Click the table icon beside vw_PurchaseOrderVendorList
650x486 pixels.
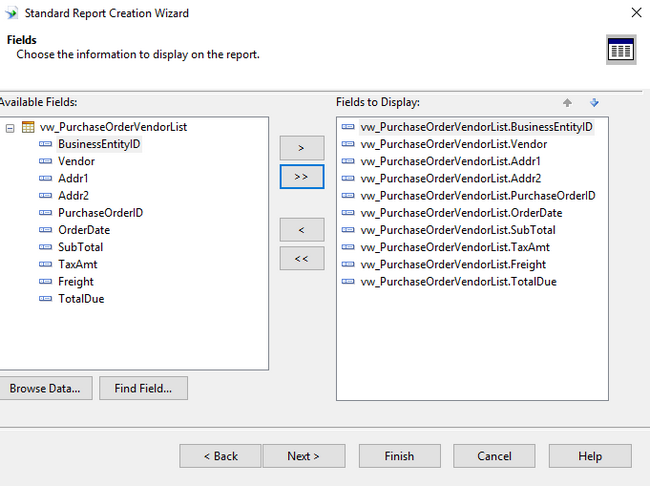coord(28,127)
